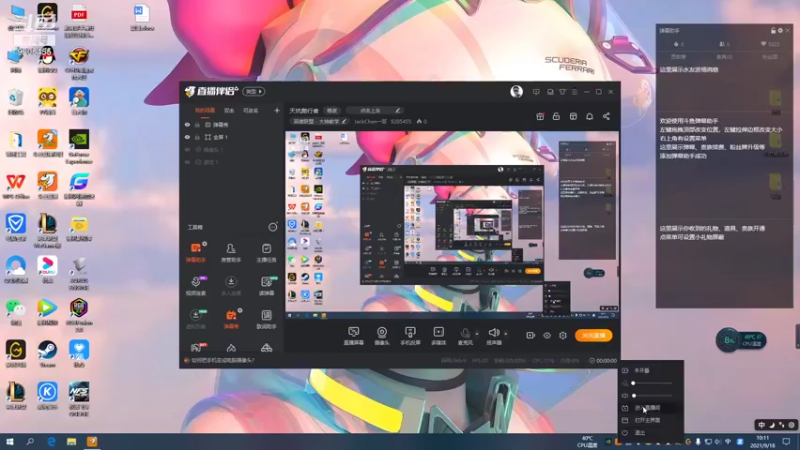
Task: Open the 主播任务 tool
Action: (x=266, y=253)
